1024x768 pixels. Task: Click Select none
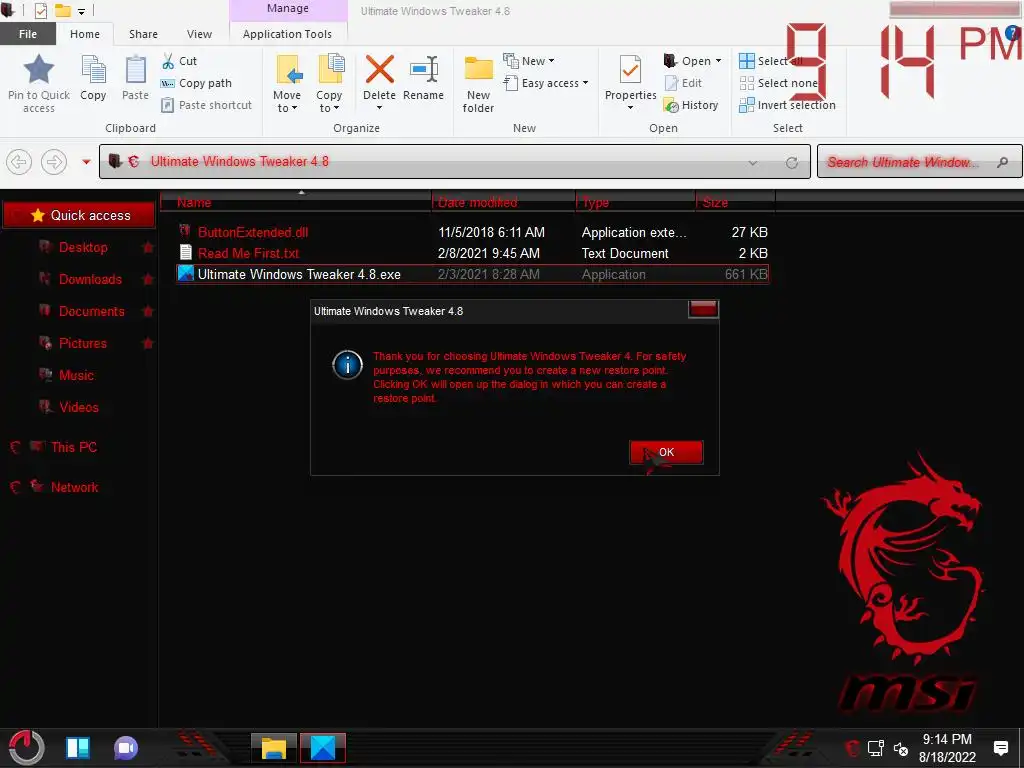click(778, 83)
